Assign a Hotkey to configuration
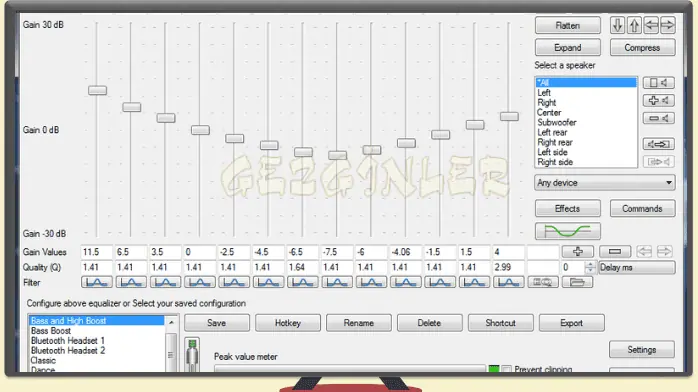Screen dimensions: 698x392 point(288,323)
